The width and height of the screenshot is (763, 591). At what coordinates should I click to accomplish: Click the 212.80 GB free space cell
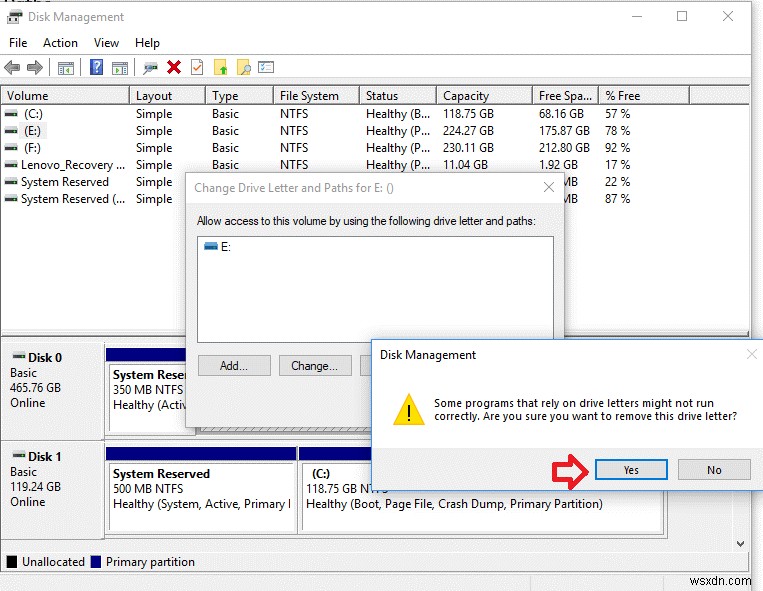(x=564, y=148)
